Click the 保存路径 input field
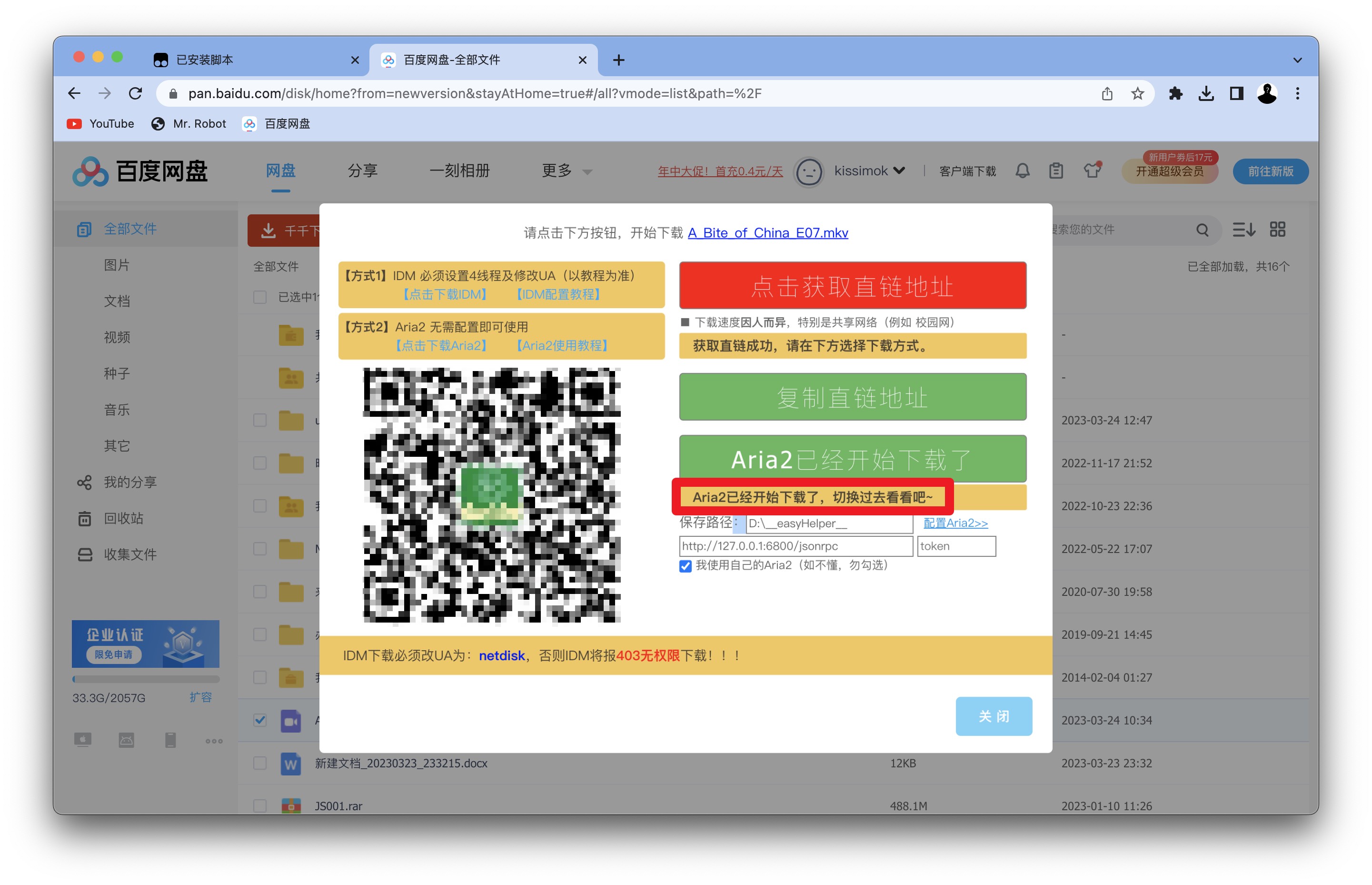This screenshot has width=1372, height=885. coord(829,523)
